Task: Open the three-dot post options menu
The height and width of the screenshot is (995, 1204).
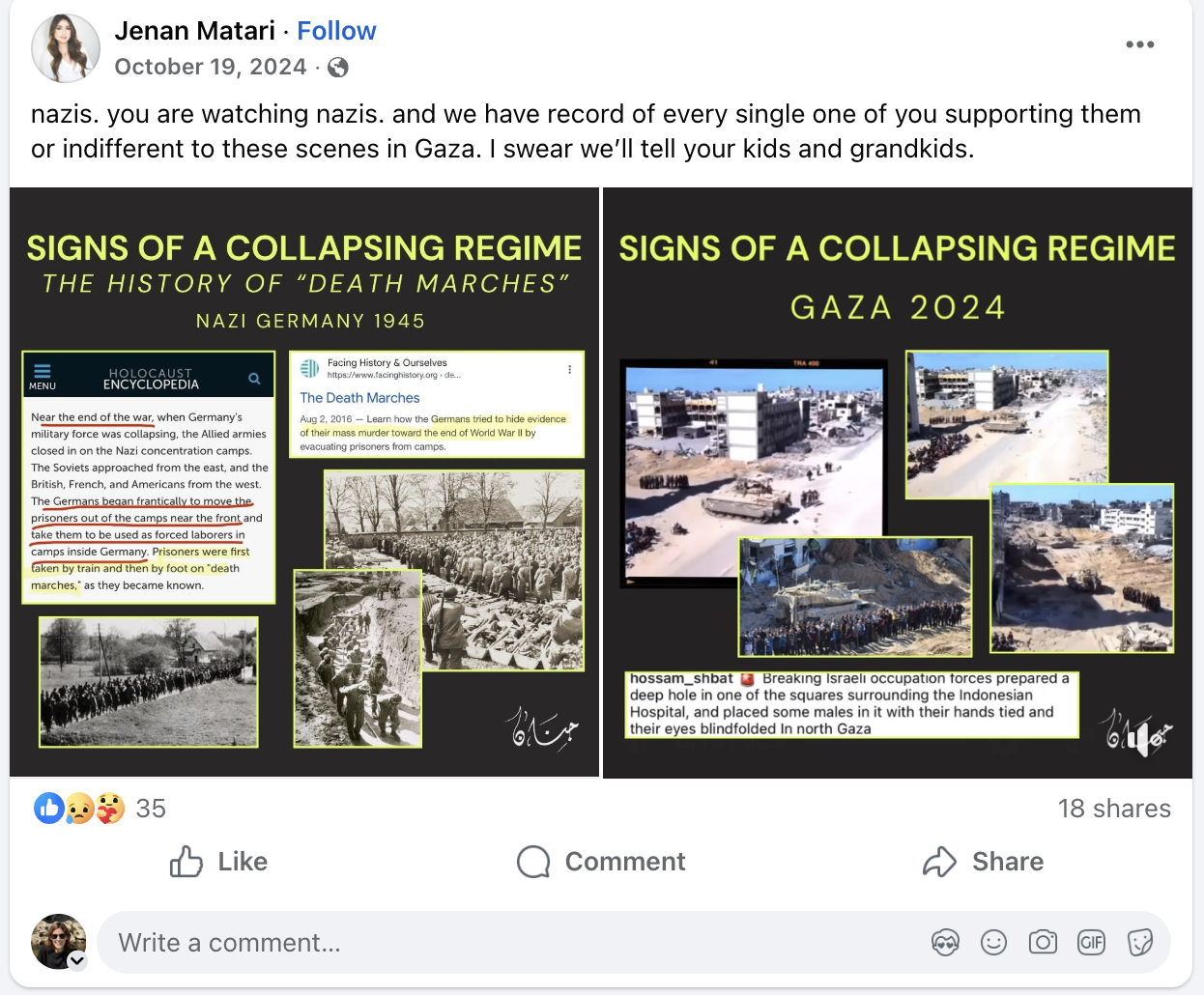Action: [x=1139, y=44]
